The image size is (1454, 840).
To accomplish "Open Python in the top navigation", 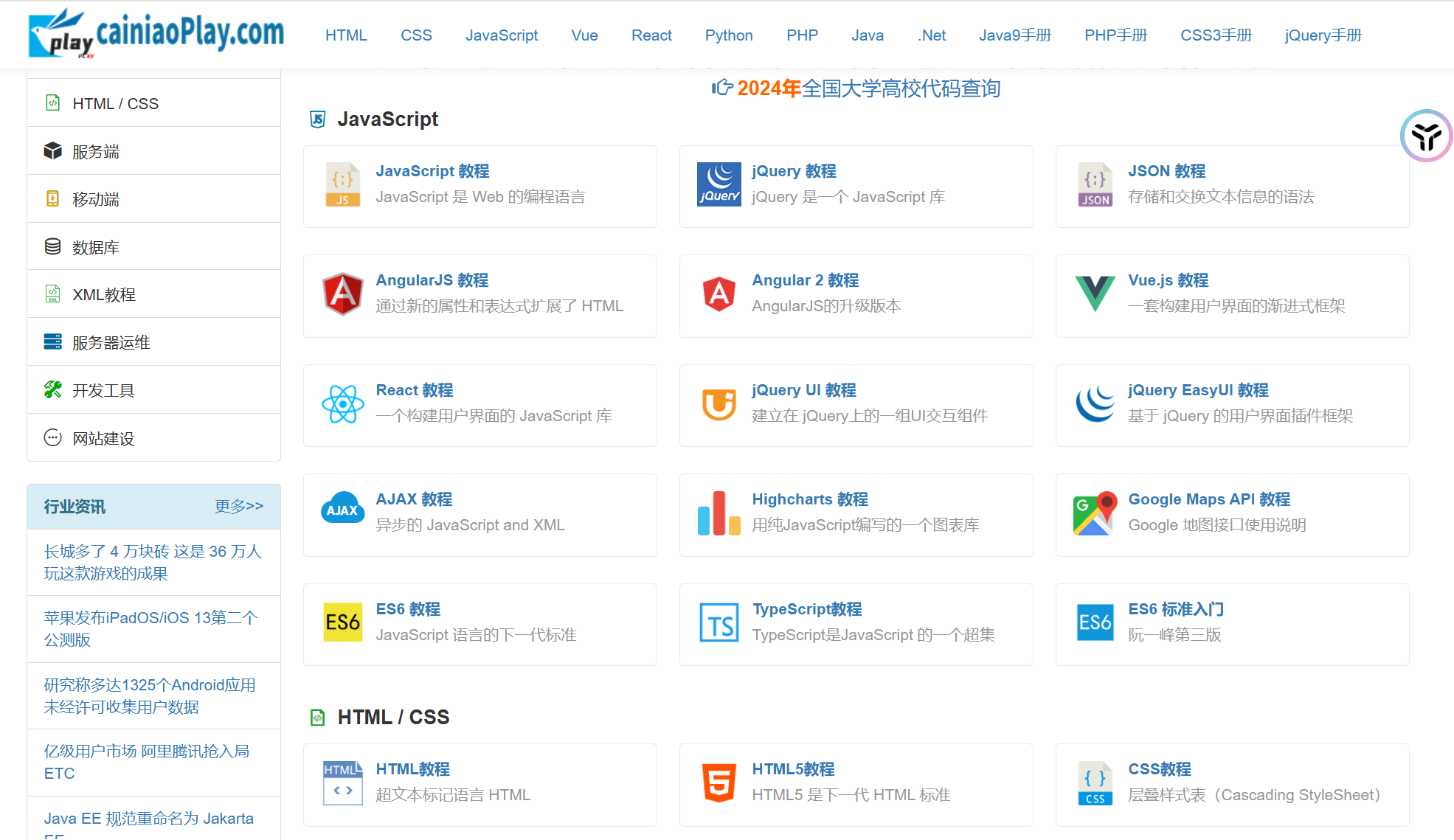I will click(729, 35).
